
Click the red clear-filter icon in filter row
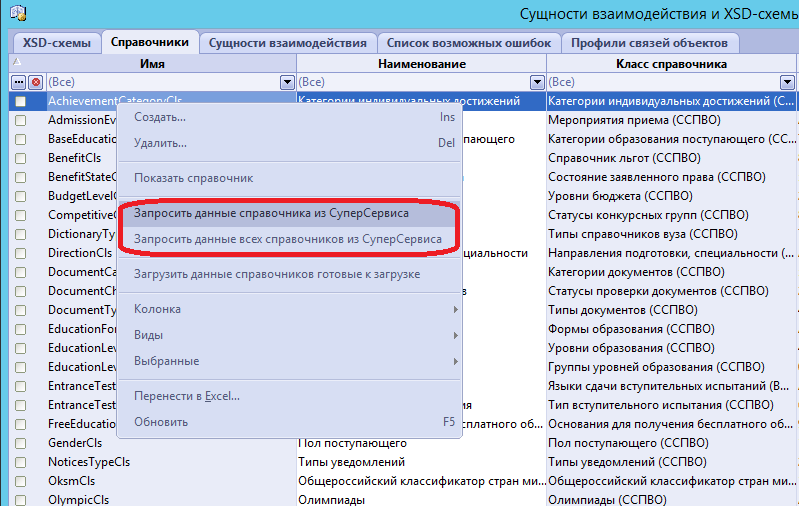point(36,82)
